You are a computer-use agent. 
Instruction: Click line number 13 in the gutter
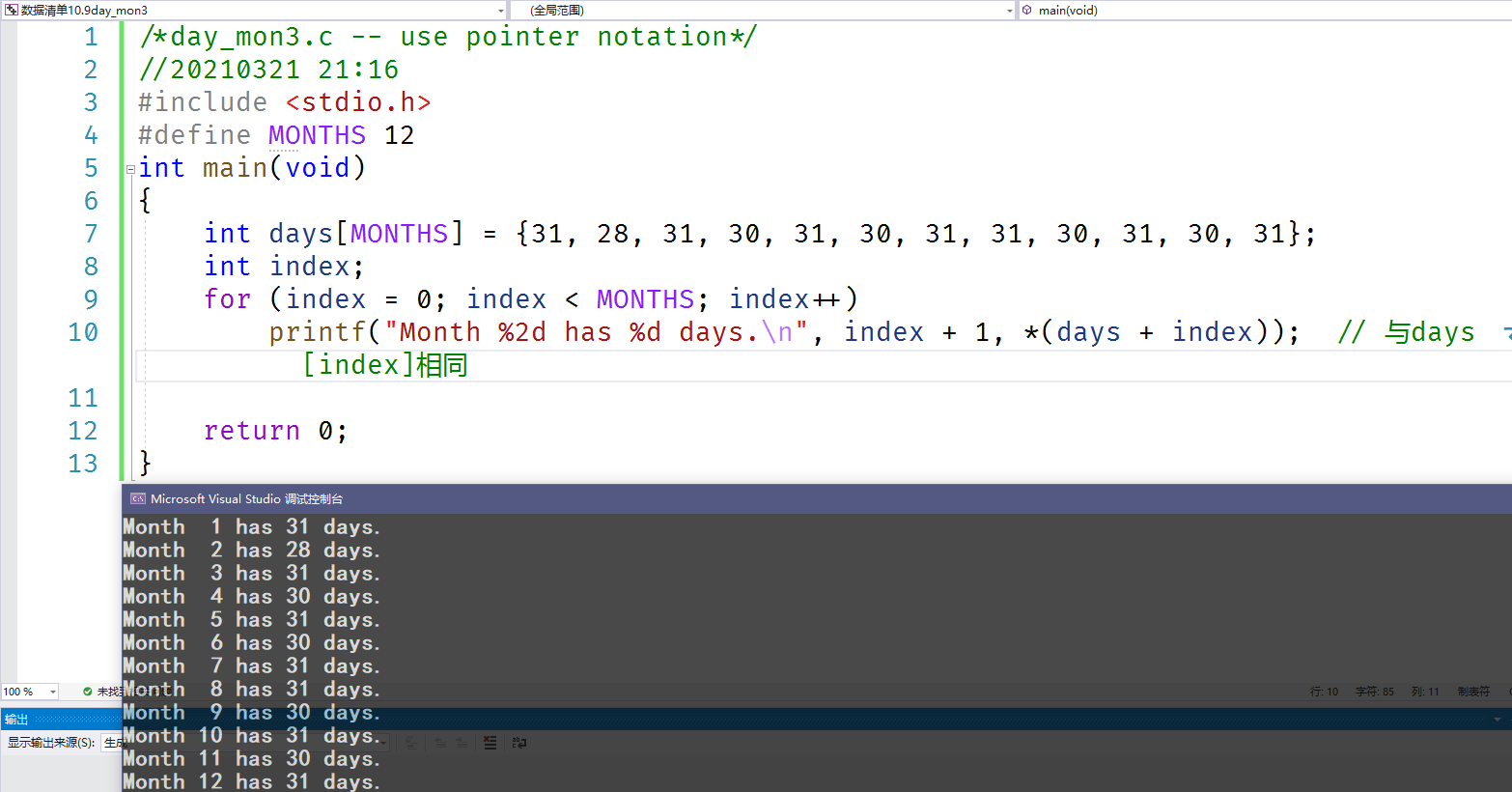click(x=83, y=464)
